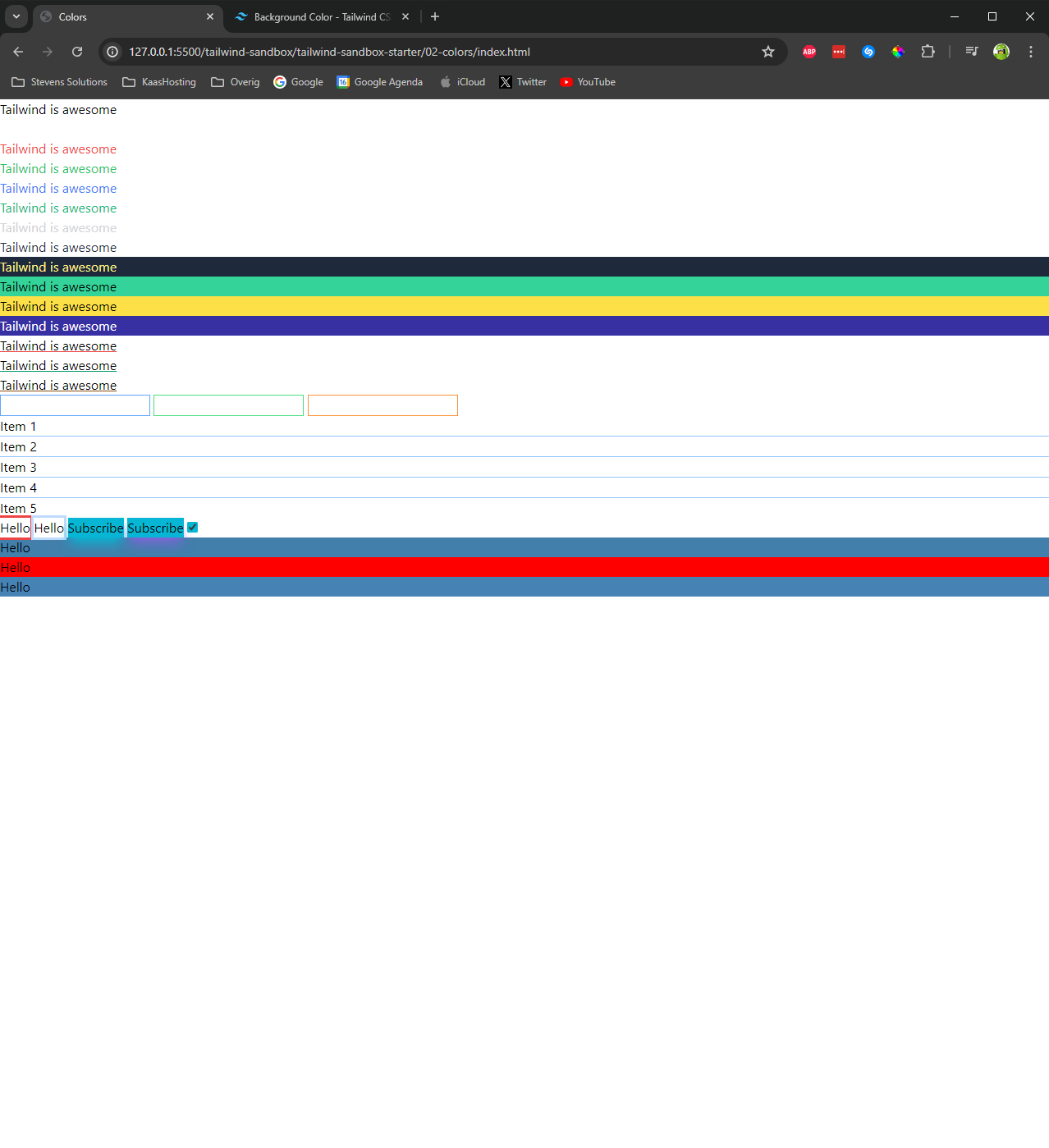Bookmark this page with star icon

click(x=768, y=52)
